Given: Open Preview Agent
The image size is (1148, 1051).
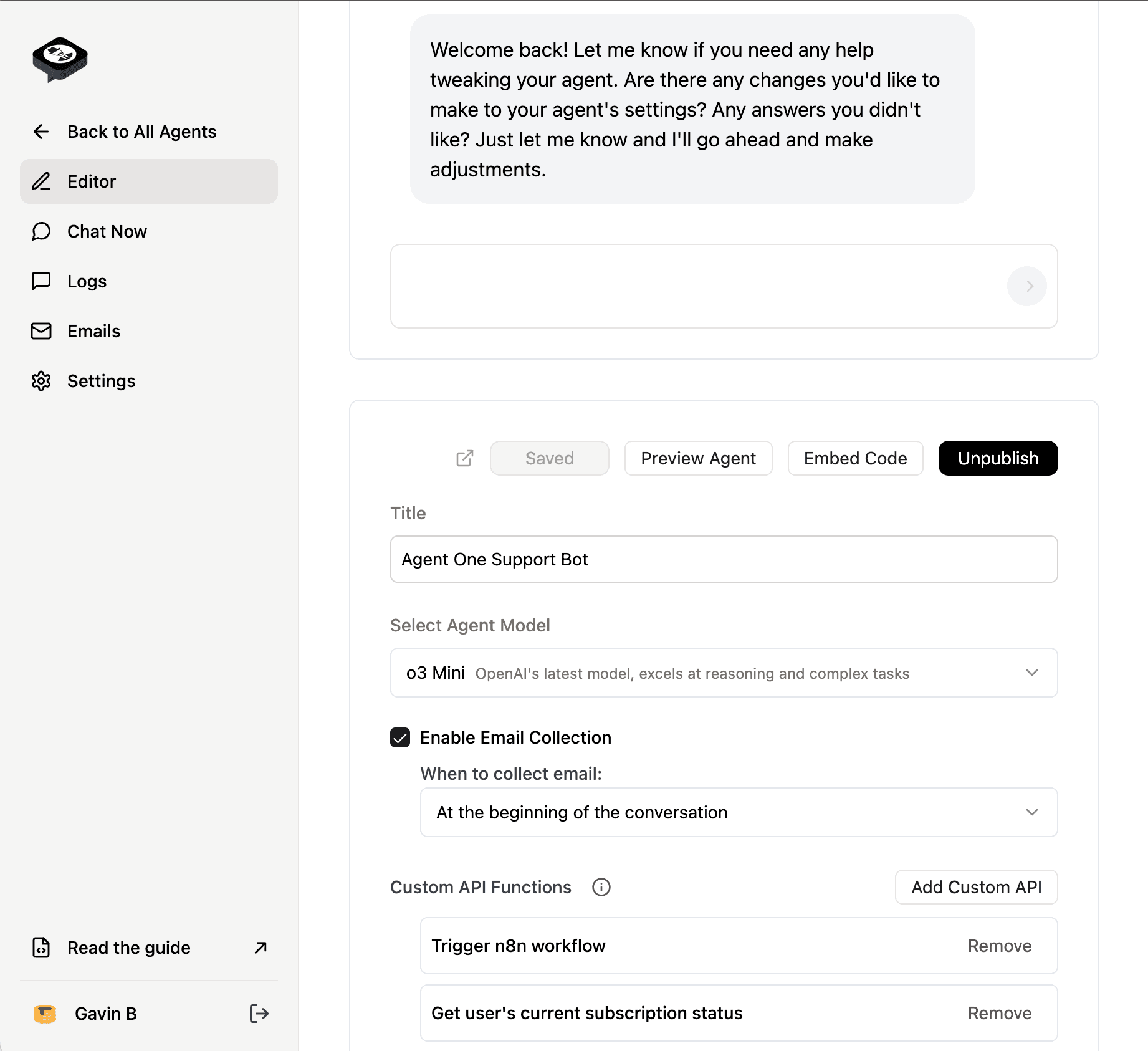Looking at the screenshot, I should coord(697,458).
